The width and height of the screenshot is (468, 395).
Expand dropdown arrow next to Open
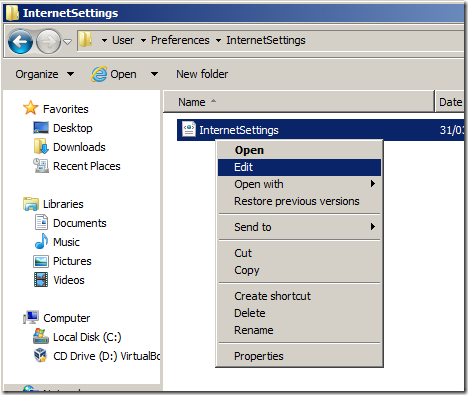click(x=154, y=74)
